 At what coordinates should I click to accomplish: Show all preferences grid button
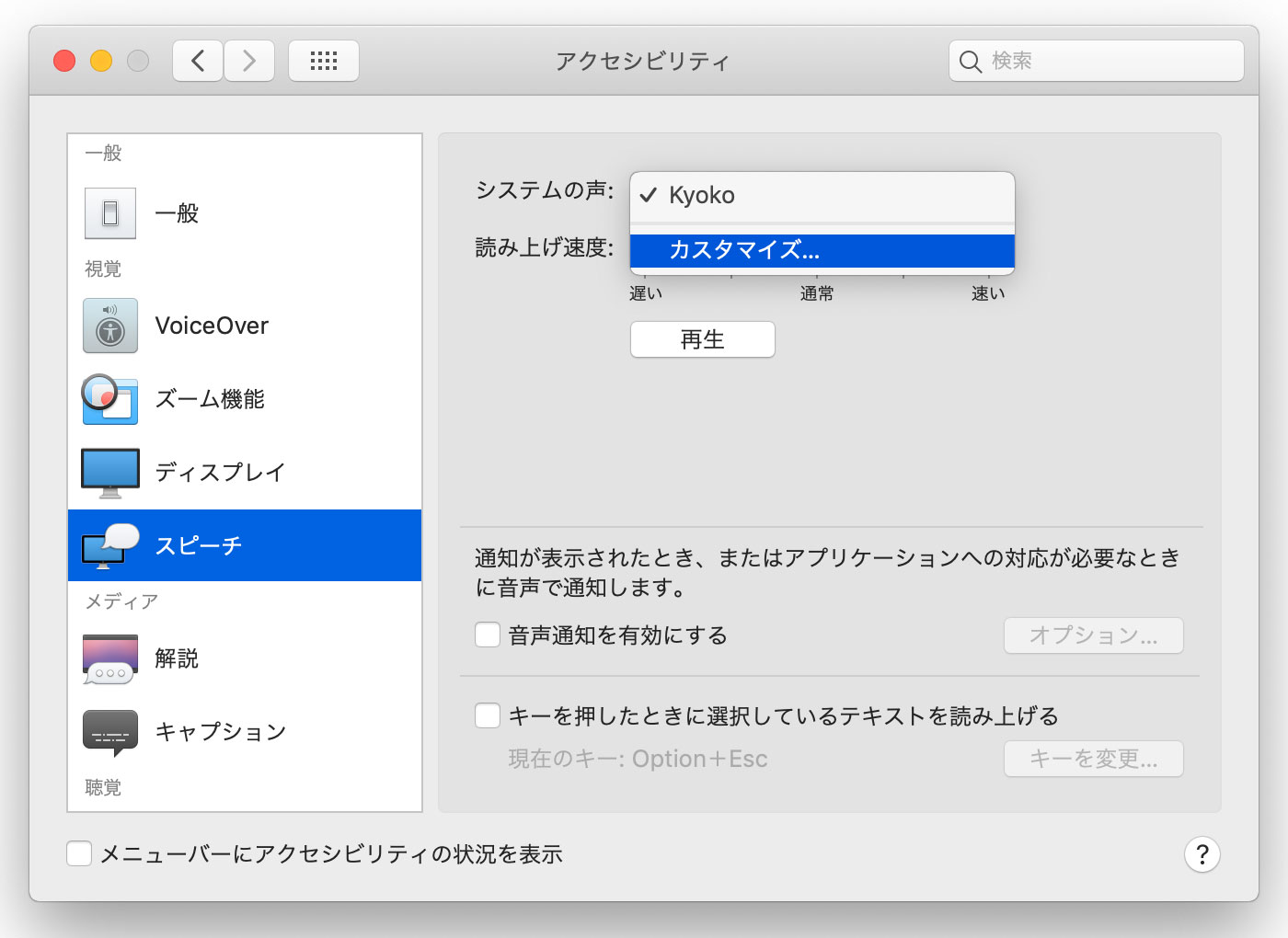tap(324, 61)
